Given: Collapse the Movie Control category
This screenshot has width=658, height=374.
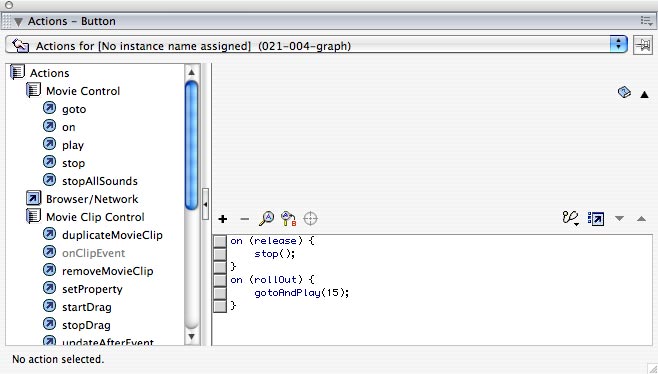Looking at the screenshot, I should click(x=33, y=90).
